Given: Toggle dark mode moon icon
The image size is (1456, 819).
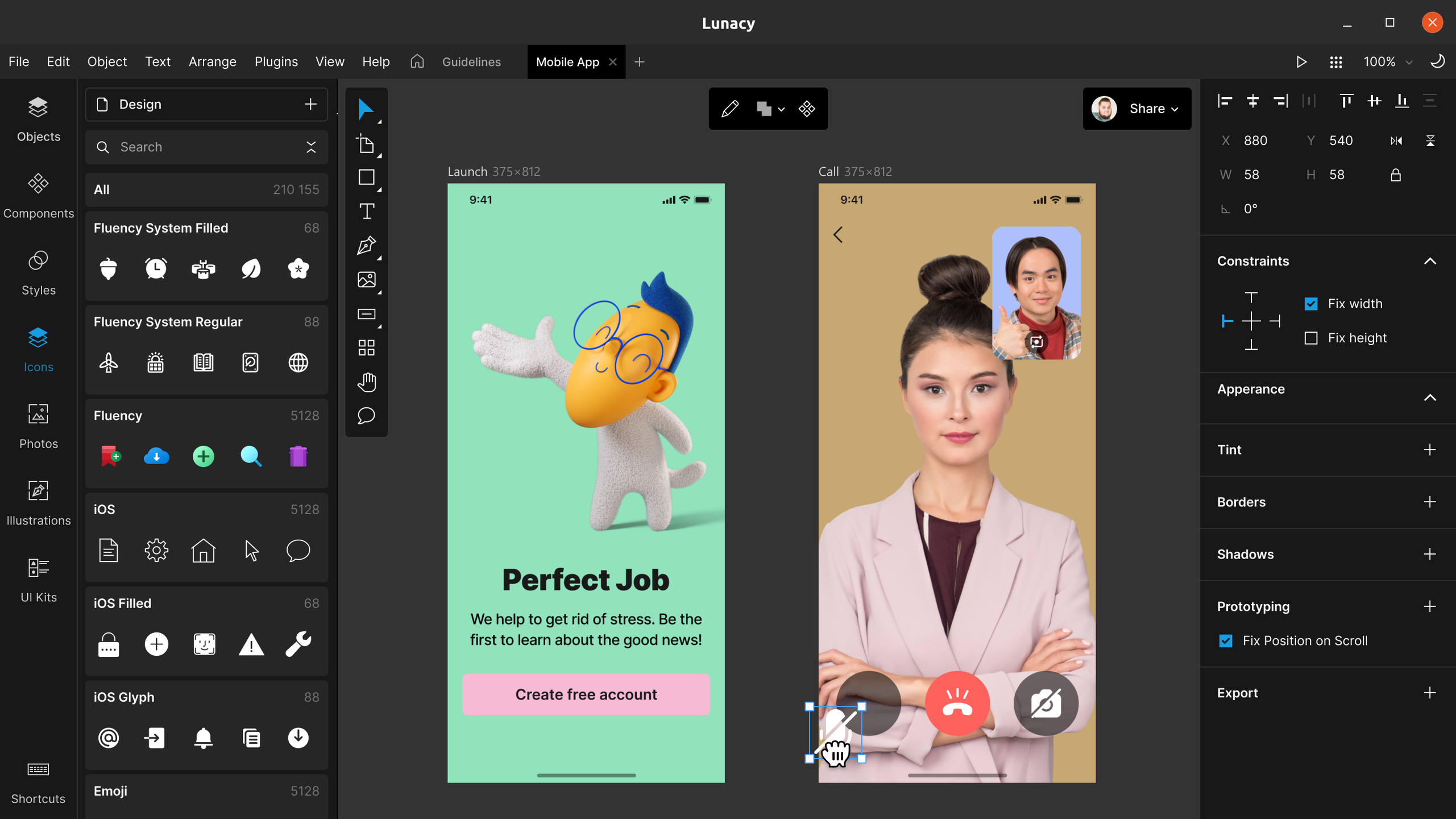Looking at the screenshot, I should (x=1437, y=61).
